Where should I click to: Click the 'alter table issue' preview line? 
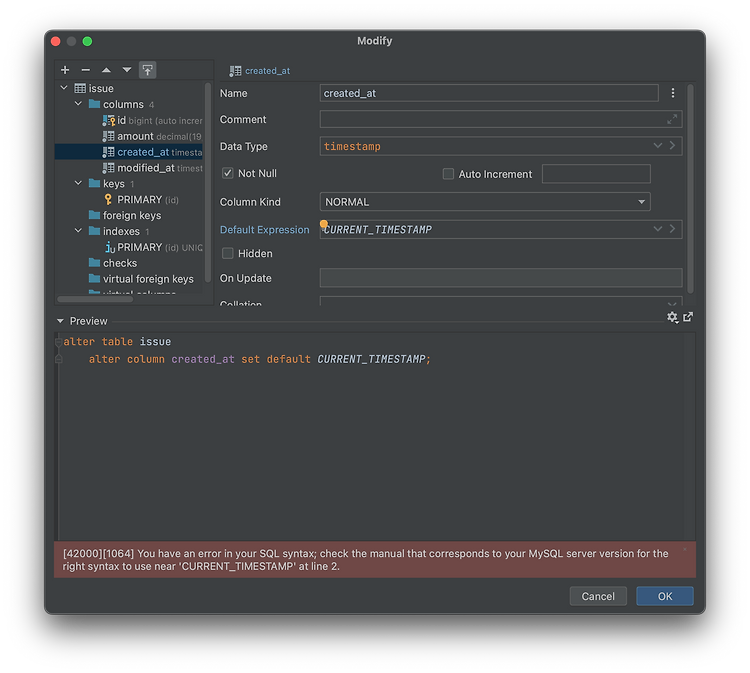click(117, 342)
